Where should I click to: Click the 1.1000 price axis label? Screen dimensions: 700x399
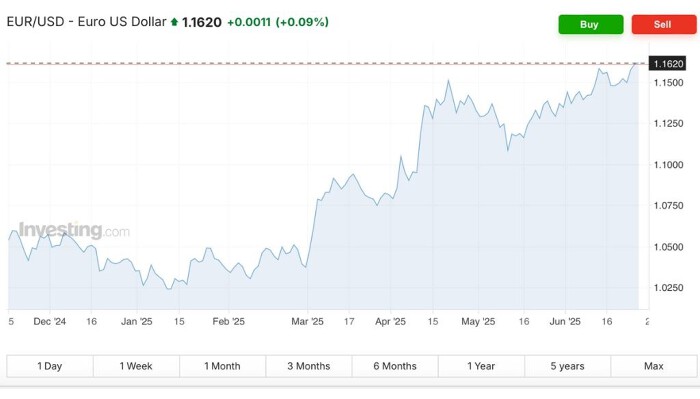pyautogui.click(x=668, y=165)
